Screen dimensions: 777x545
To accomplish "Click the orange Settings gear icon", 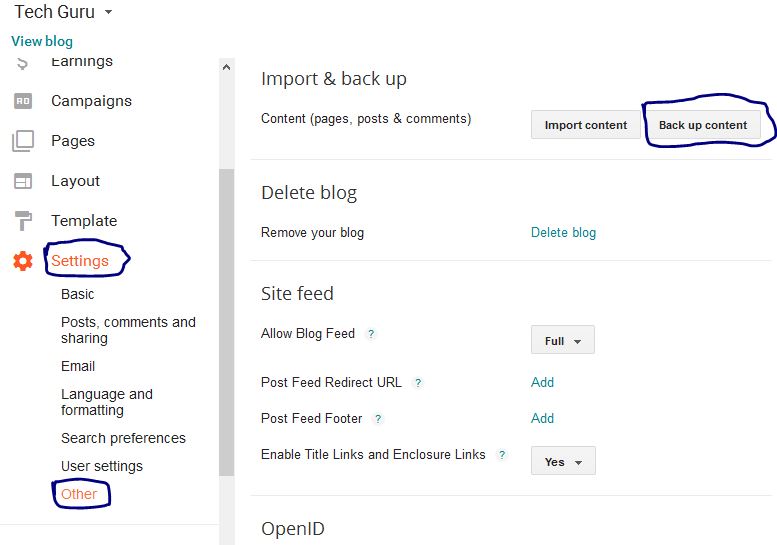I will (x=23, y=261).
